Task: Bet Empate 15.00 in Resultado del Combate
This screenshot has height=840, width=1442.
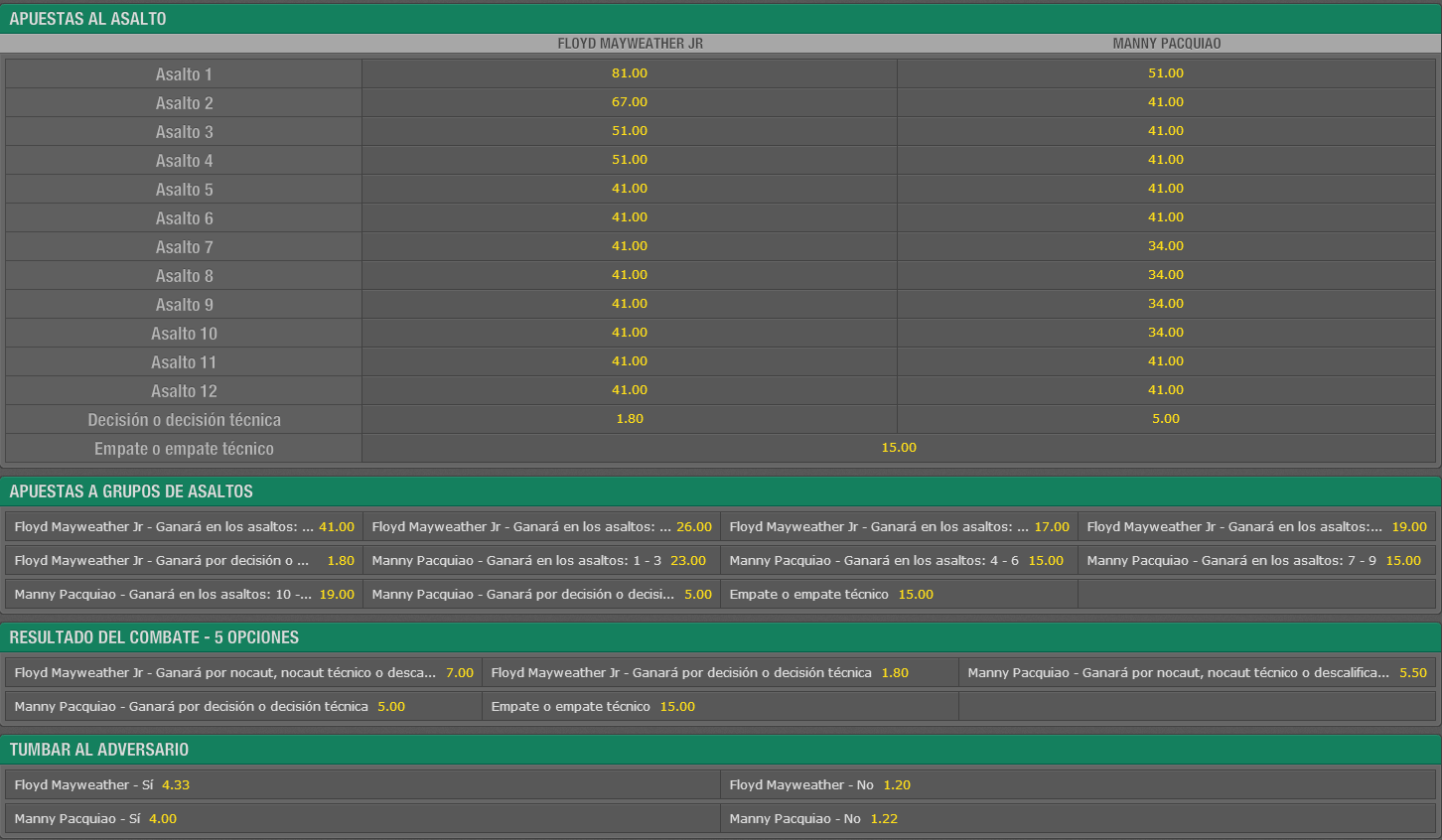Action: pyautogui.click(x=720, y=707)
